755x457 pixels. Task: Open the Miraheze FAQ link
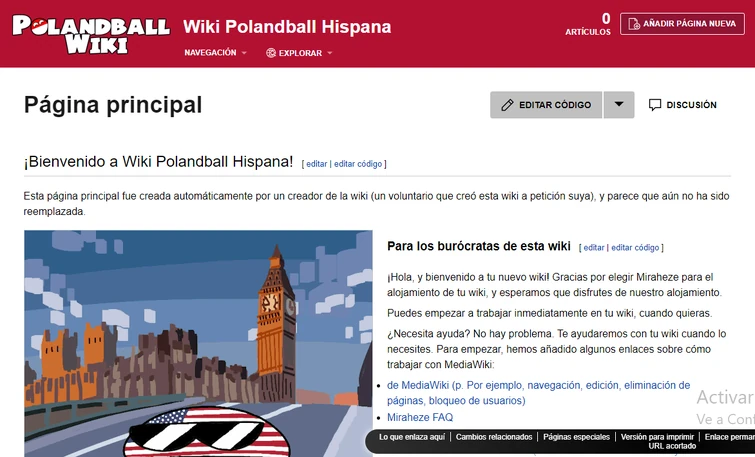pyautogui.click(x=420, y=418)
